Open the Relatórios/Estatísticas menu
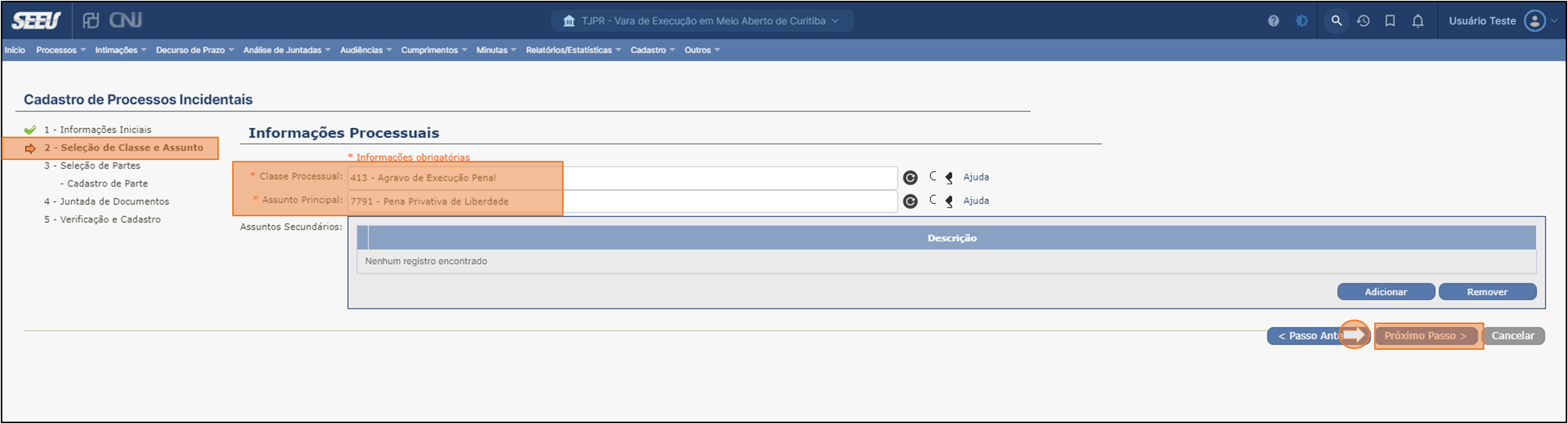This screenshot has width=1568, height=424. (x=573, y=50)
